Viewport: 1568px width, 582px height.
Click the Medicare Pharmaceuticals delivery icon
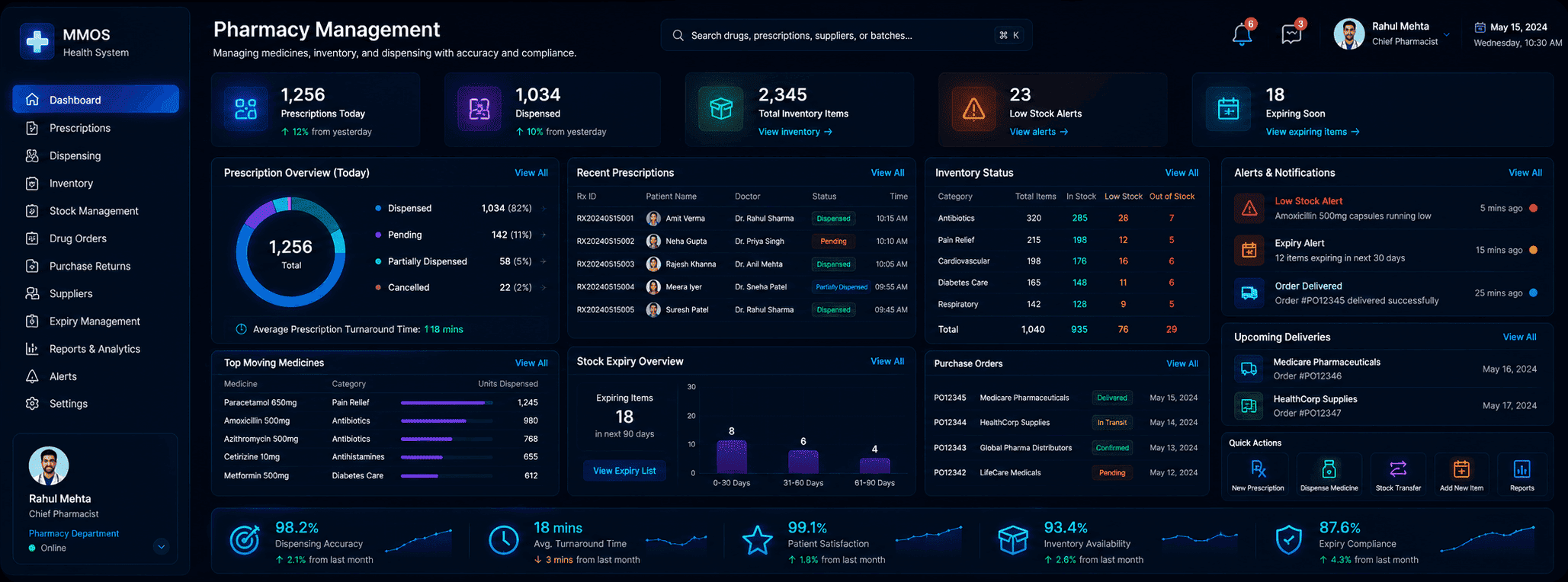1249,369
